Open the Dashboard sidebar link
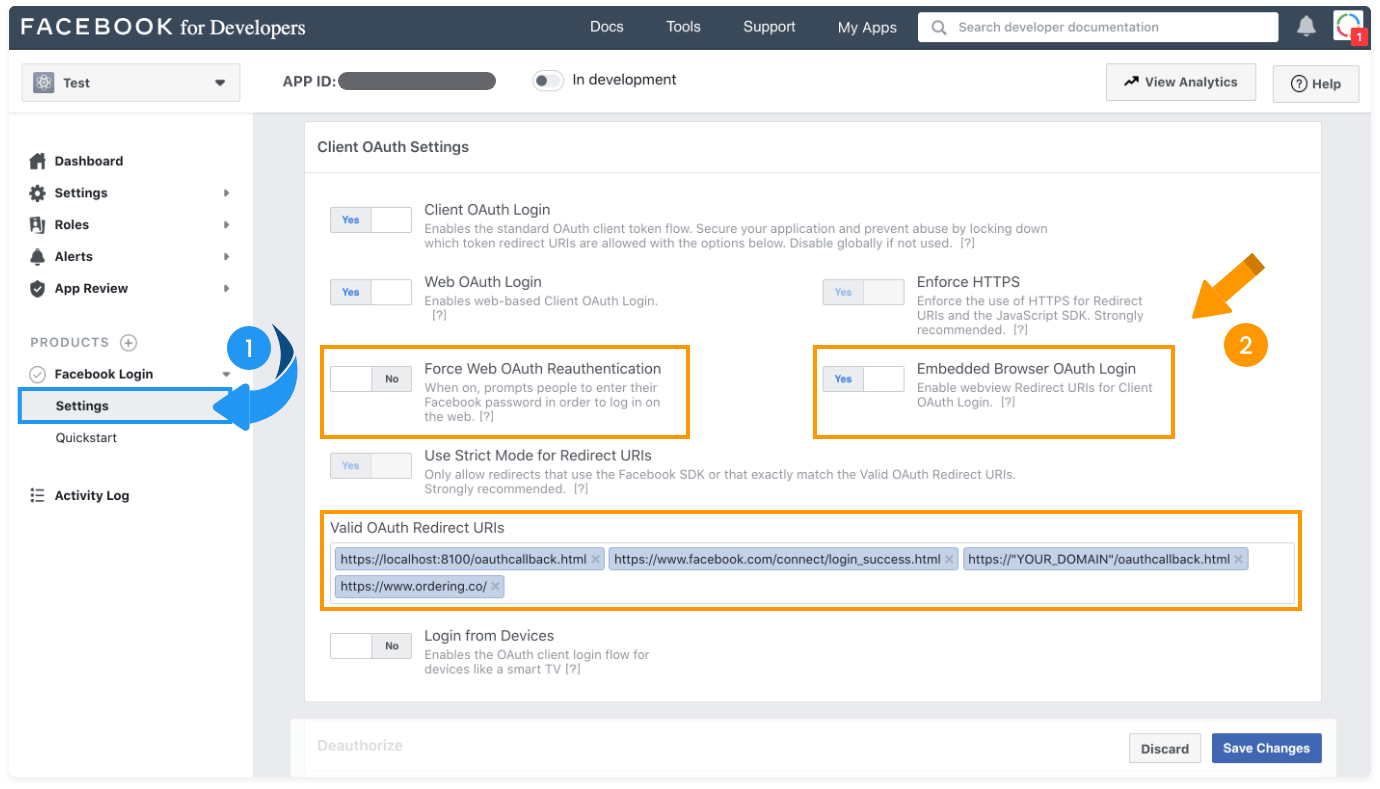This screenshot has width=1380, height=789. (x=89, y=161)
